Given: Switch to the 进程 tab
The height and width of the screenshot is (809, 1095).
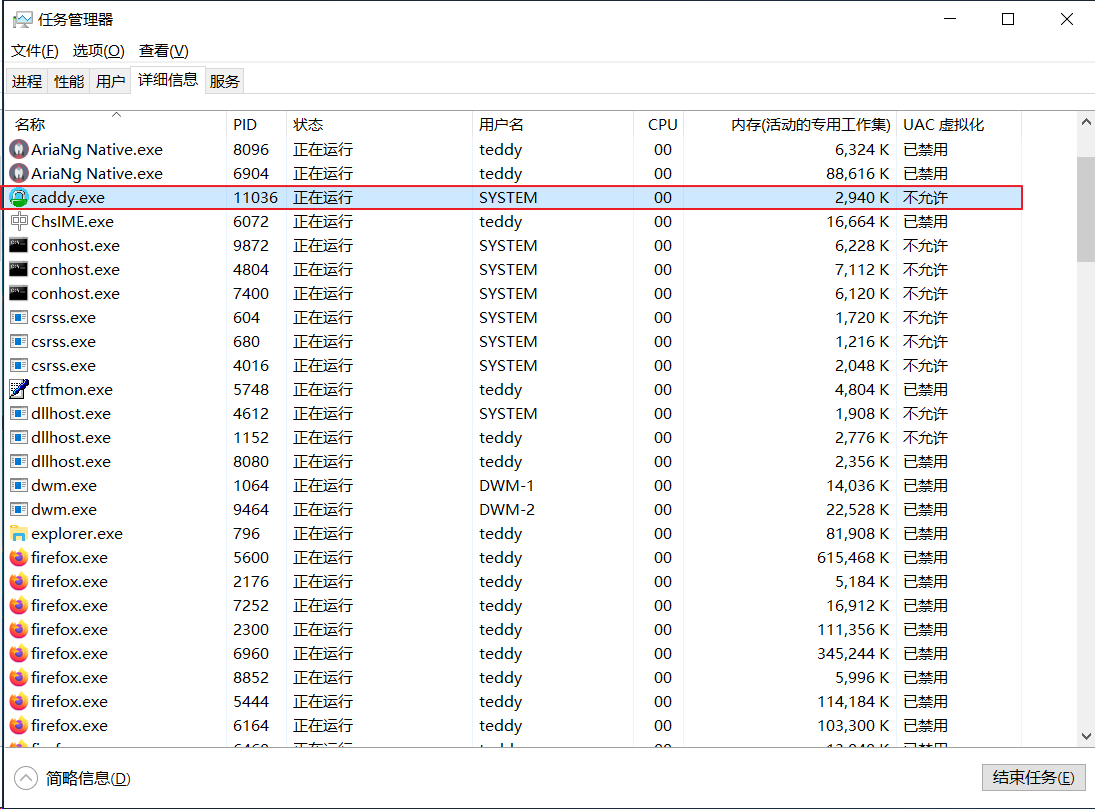Looking at the screenshot, I should click(x=27, y=82).
